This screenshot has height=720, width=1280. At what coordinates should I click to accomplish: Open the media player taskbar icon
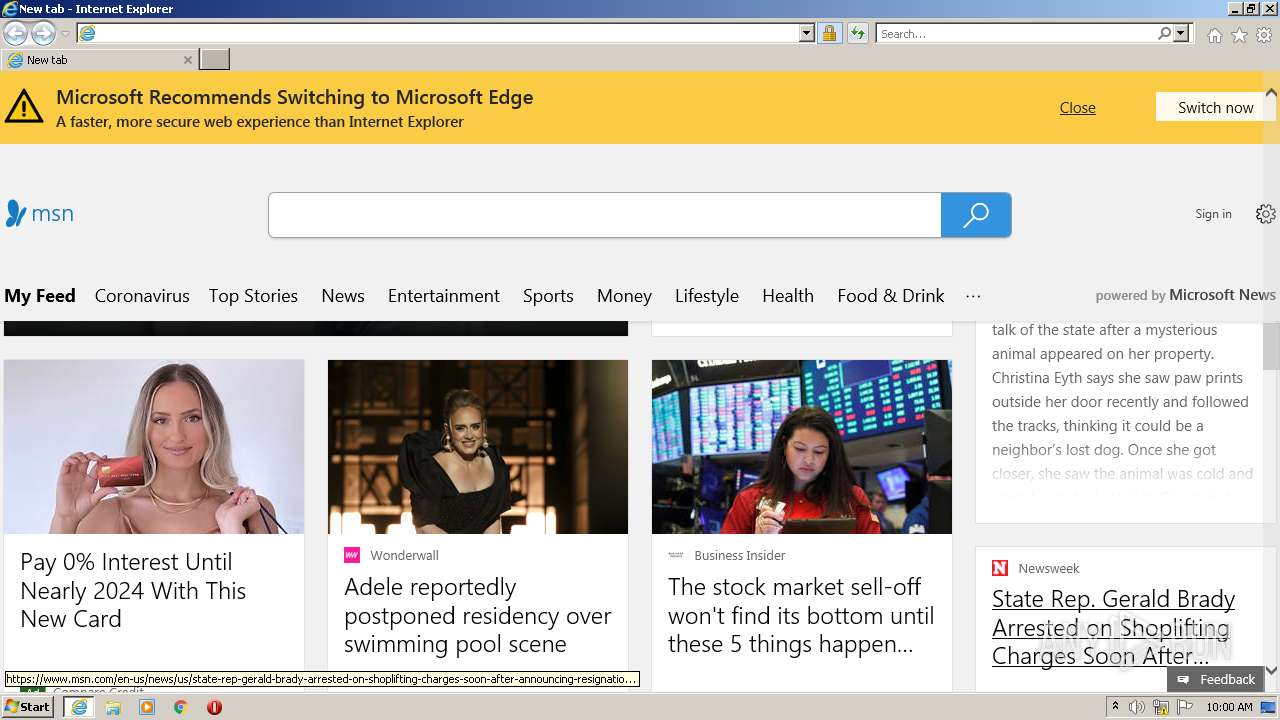[x=147, y=707]
